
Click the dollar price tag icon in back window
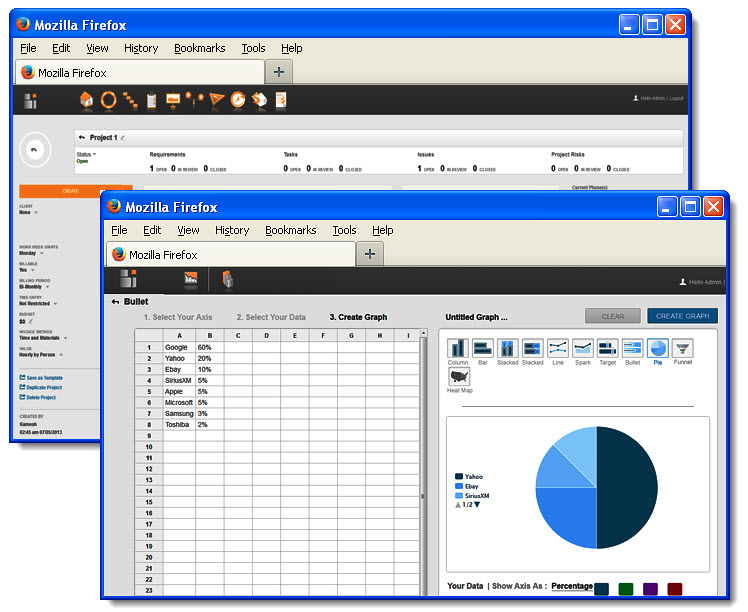coord(259,100)
